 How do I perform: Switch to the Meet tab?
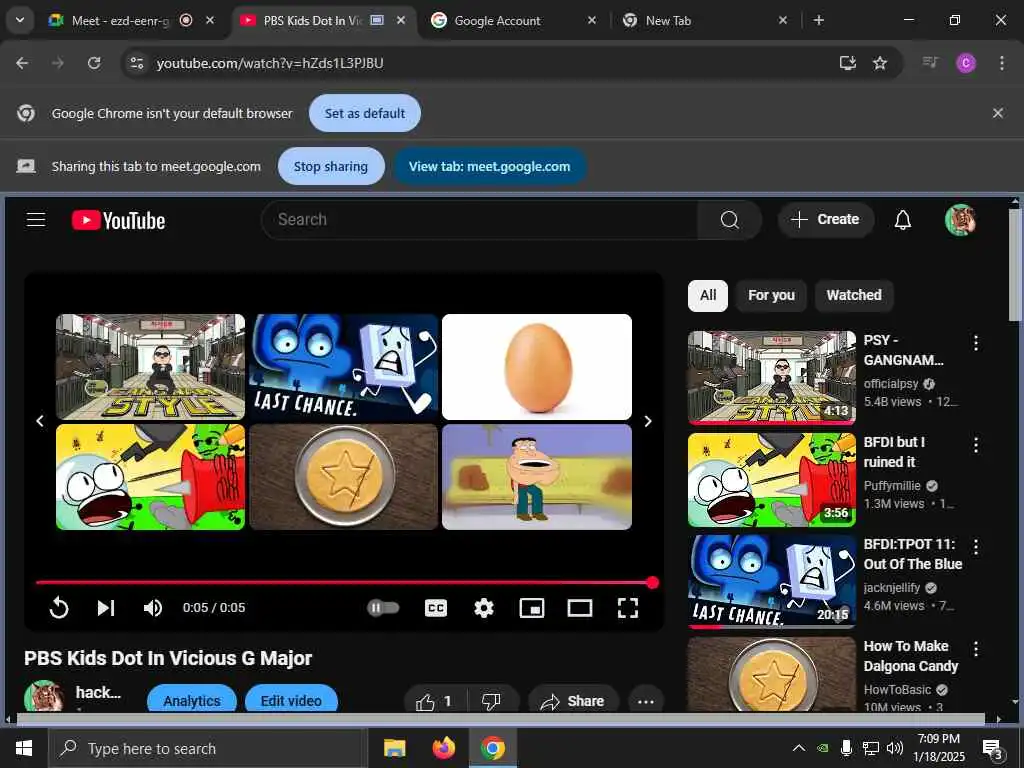(x=119, y=21)
